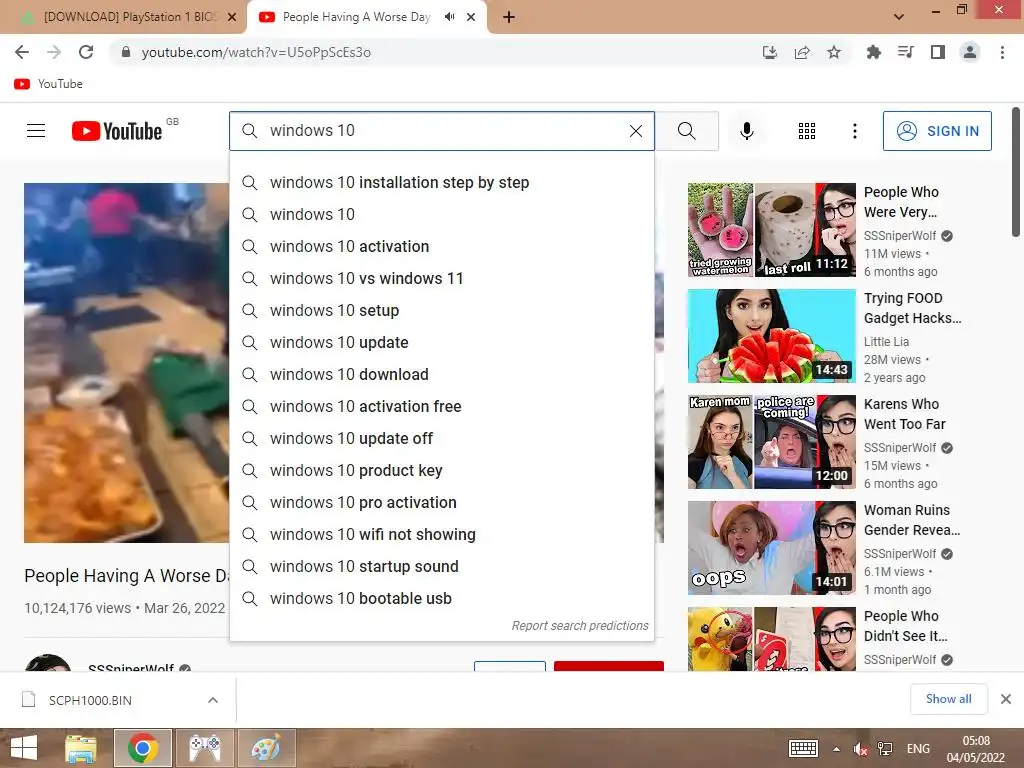Expand SCPH1000.BIN download options arrow
The height and width of the screenshot is (768, 1024).
(213, 700)
